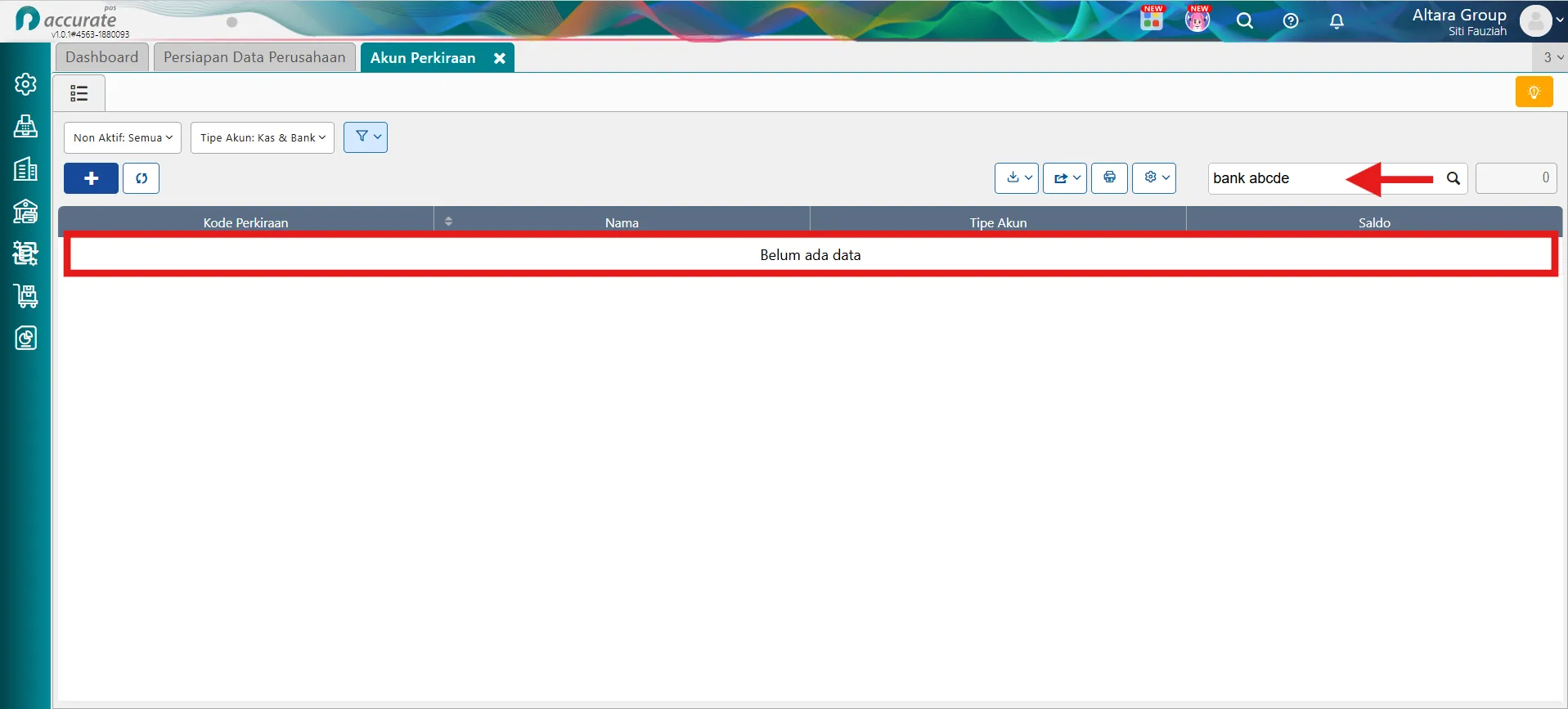Open the yellow lightbulb tips button

point(1534,92)
